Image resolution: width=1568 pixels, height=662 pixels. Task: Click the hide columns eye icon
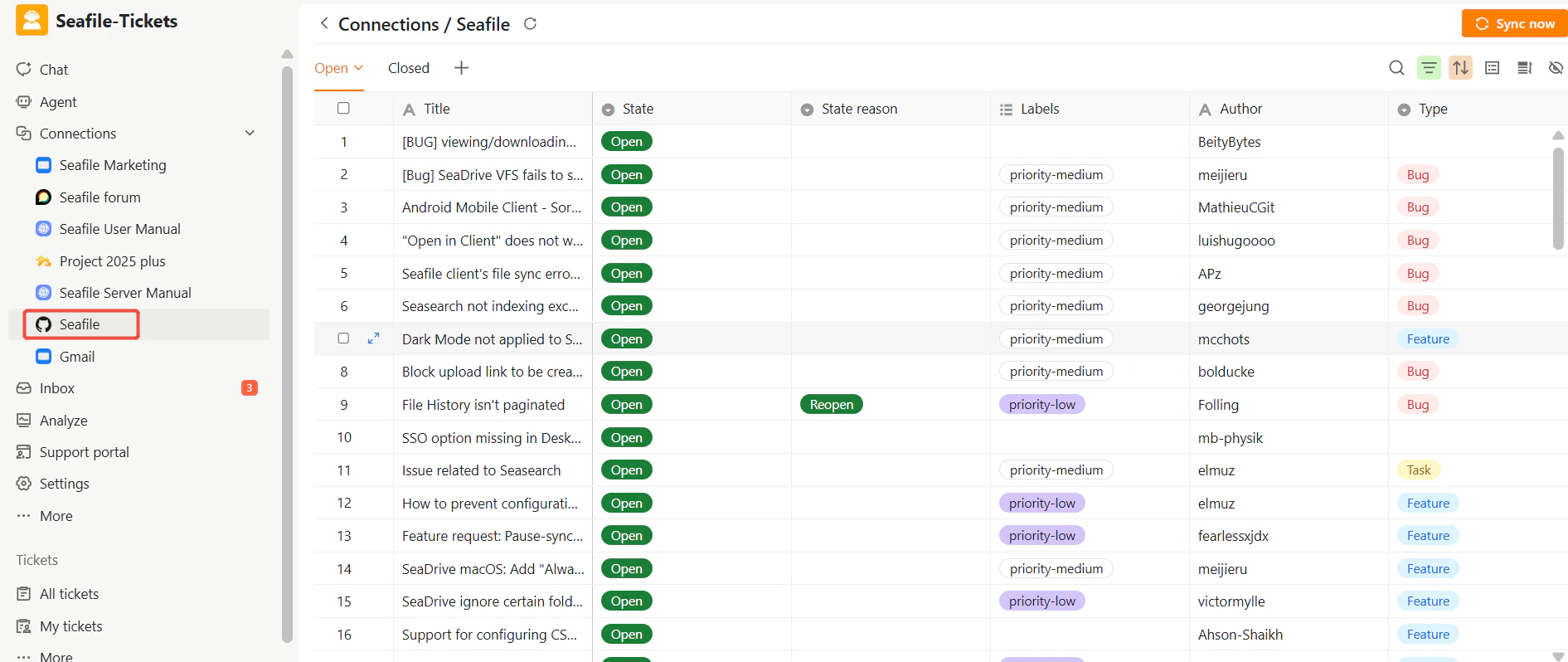click(x=1556, y=68)
